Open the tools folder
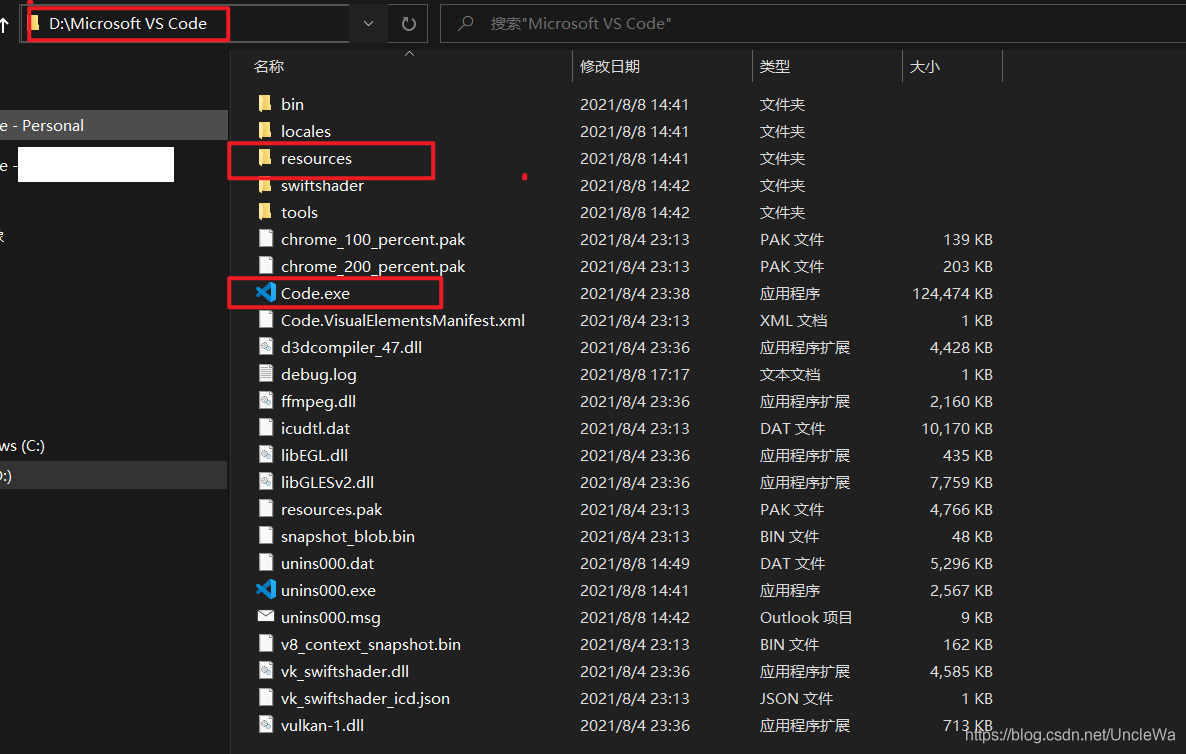 298,212
